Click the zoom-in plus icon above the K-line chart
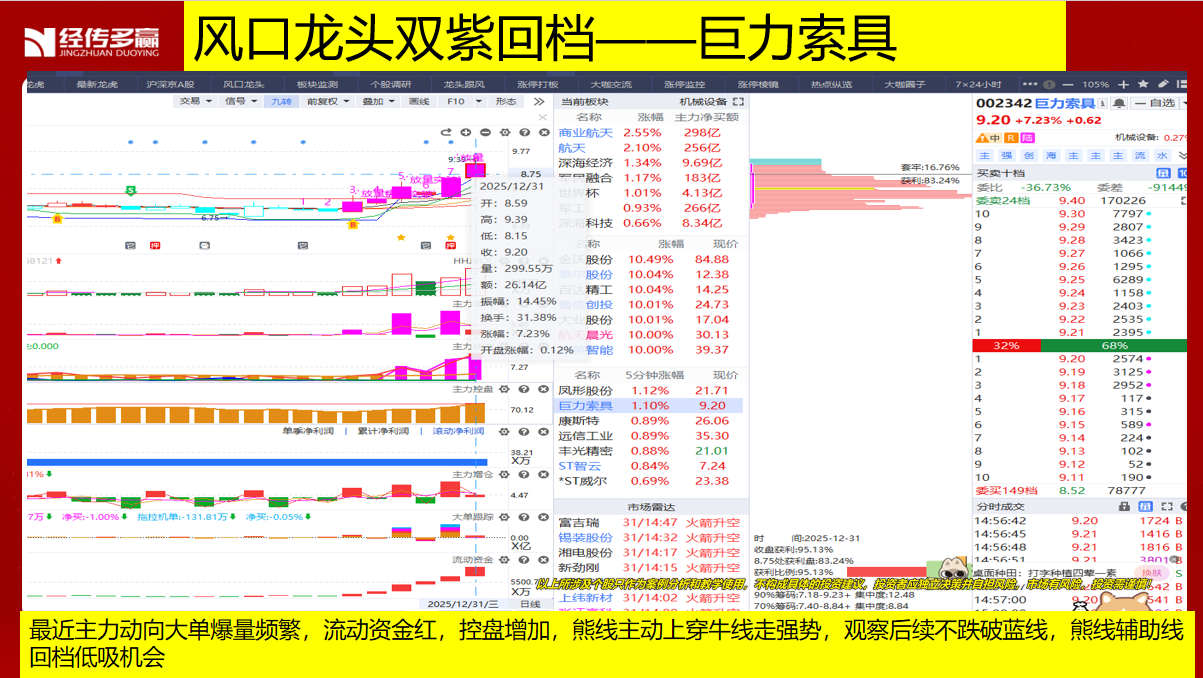This screenshot has height=678, width=1203. 466,132
